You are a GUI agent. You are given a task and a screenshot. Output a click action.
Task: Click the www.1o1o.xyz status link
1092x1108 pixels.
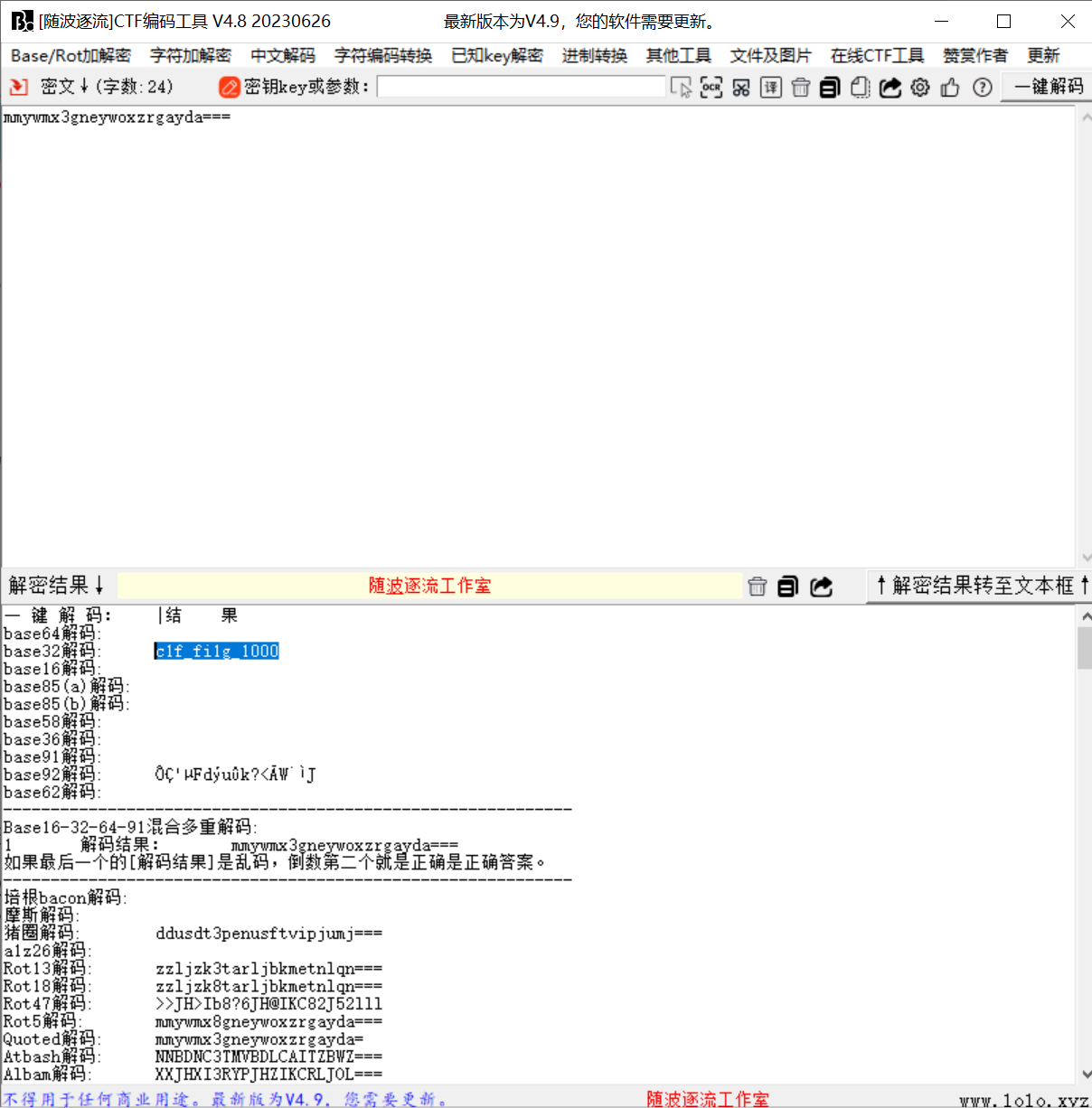(x=1023, y=1100)
